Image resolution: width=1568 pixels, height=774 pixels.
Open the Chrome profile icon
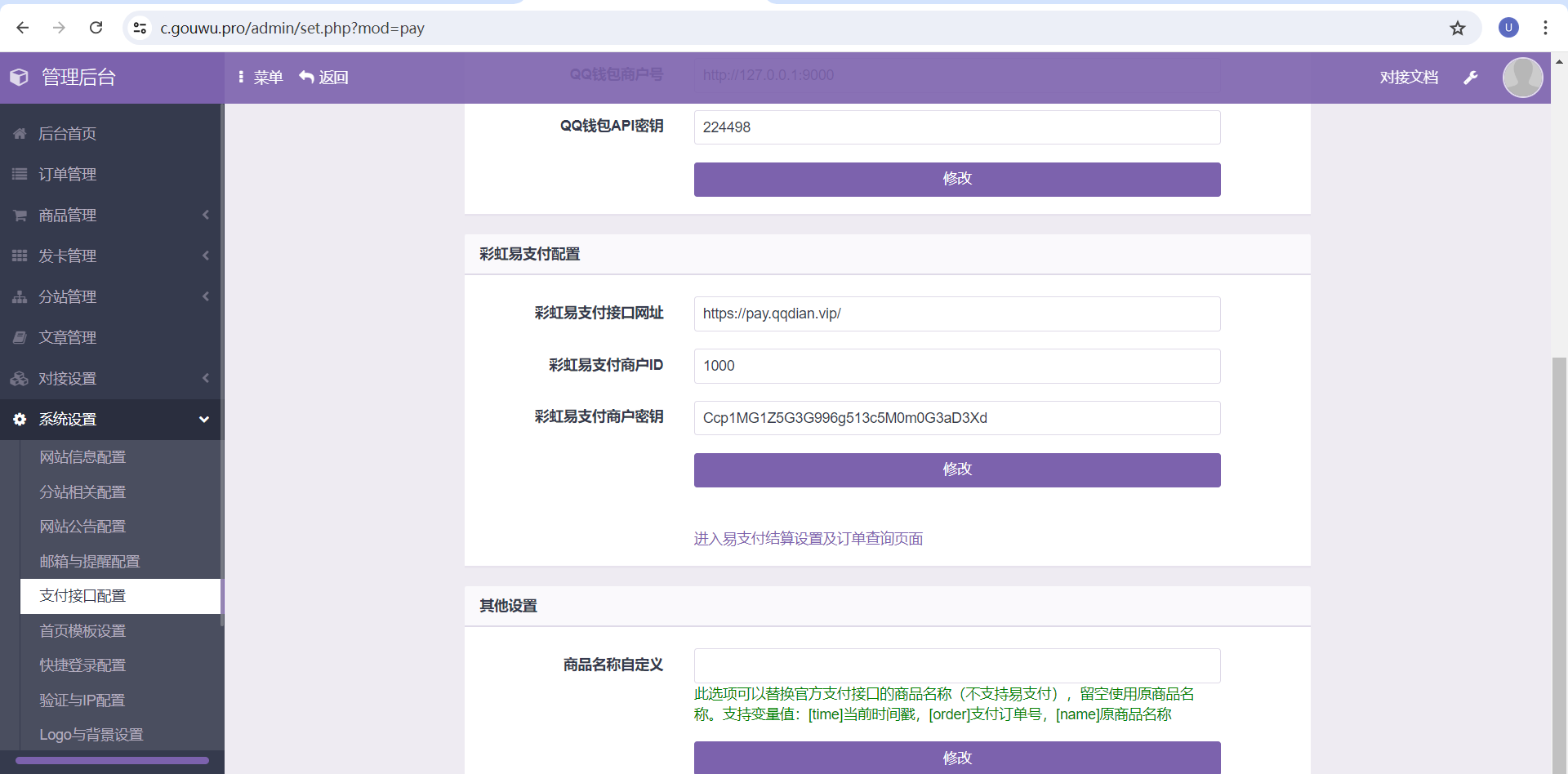pyautogui.click(x=1508, y=28)
